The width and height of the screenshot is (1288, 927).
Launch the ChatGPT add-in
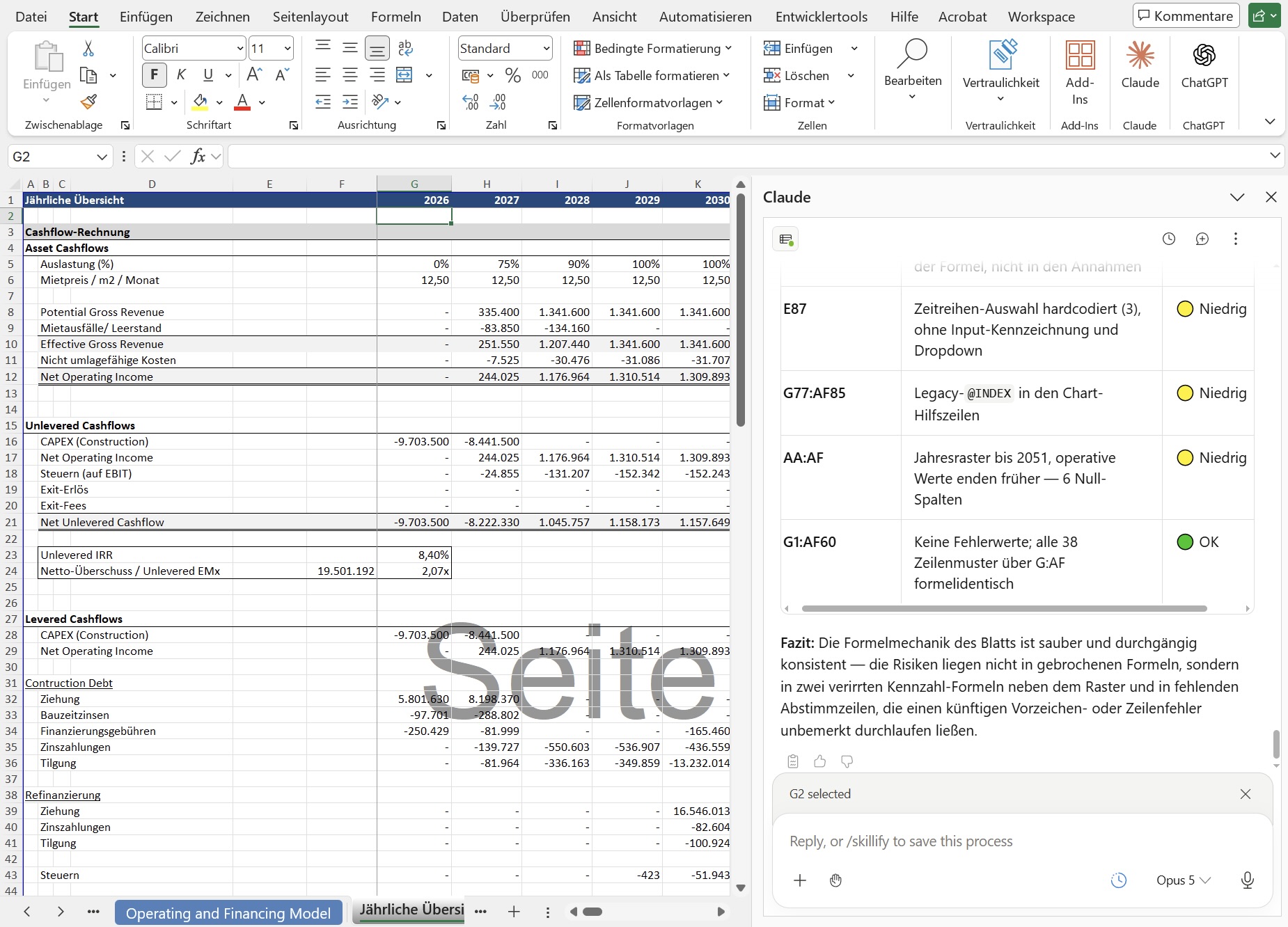(1204, 65)
